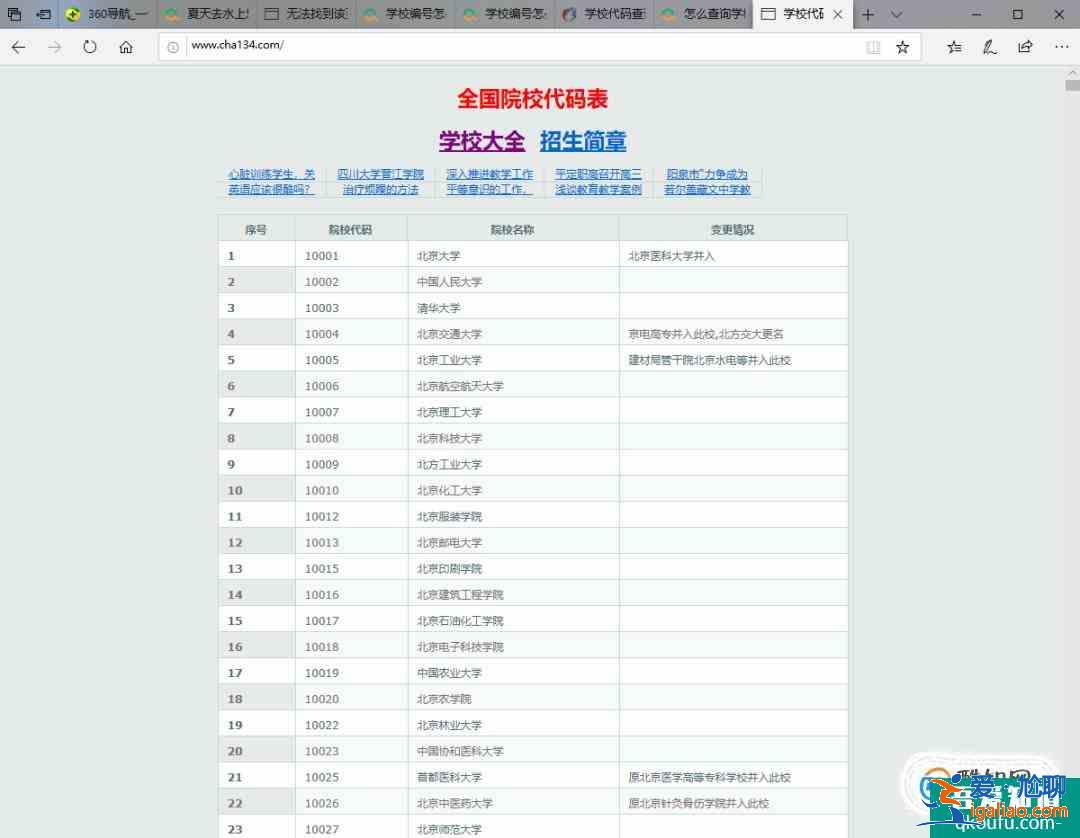Open the browser home page
Image resolution: width=1080 pixels, height=838 pixels.
pos(126,47)
